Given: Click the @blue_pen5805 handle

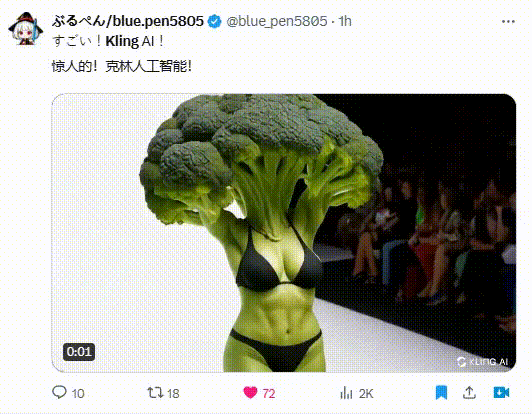Looking at the screenshot, I should (277, 21).
